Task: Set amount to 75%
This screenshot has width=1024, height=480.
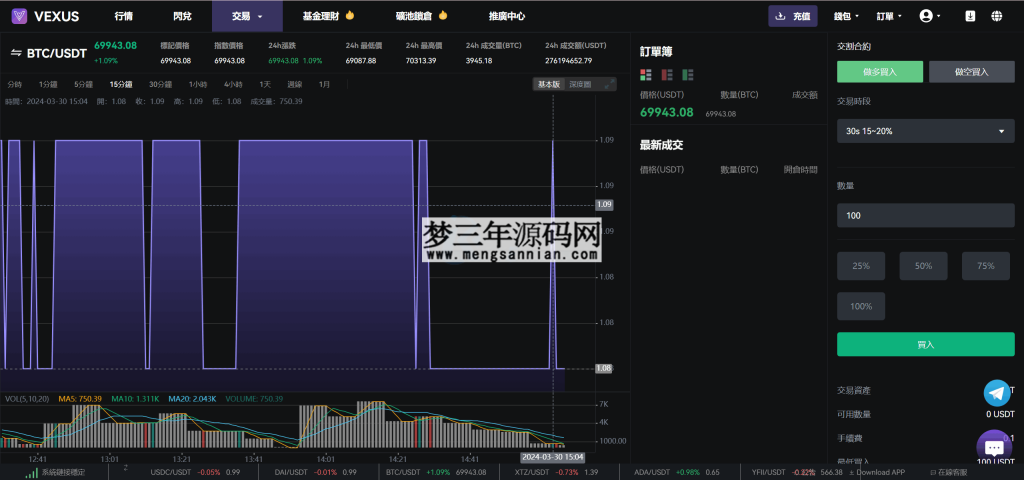Action: pos(985,266)
